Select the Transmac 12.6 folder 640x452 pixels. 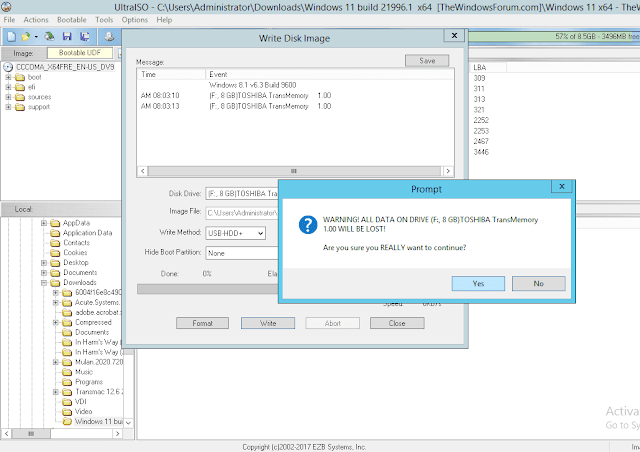click(x=99, y=392)
